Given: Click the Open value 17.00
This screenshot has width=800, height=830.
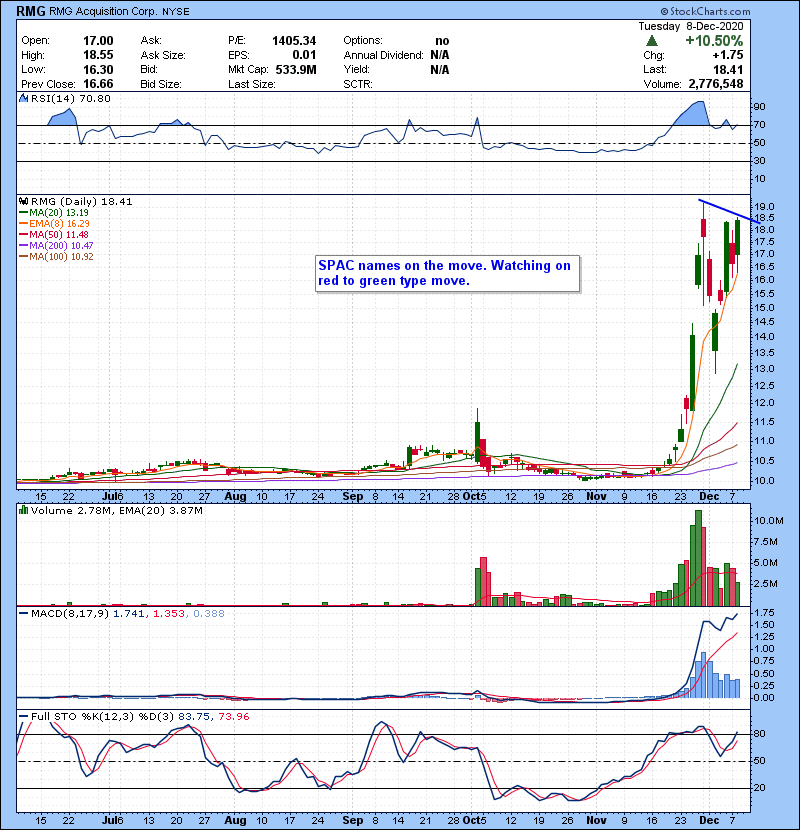Looking at the screenshot, I should point(98,41).
